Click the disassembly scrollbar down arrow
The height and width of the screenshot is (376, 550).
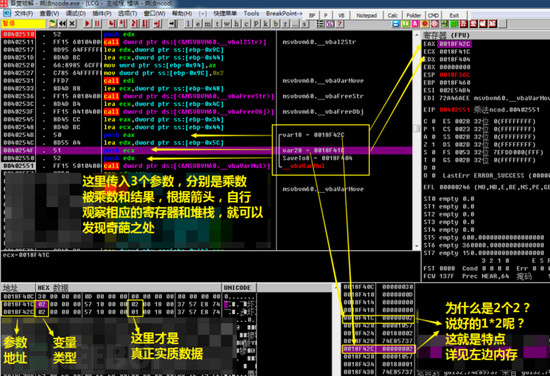point(416,246)
